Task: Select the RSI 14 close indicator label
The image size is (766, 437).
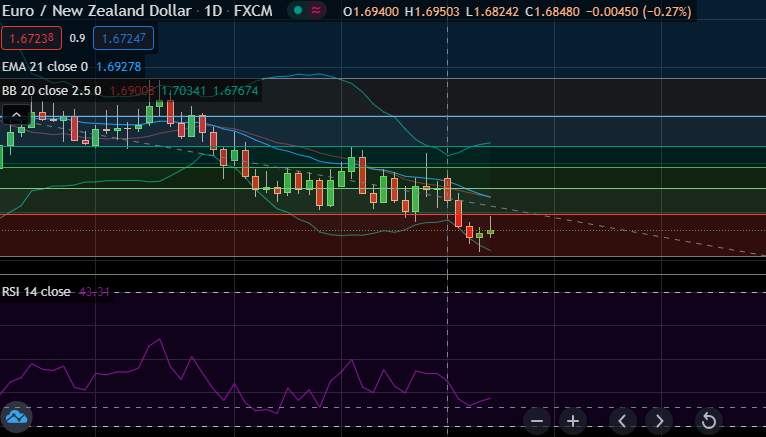Action: 37,292
